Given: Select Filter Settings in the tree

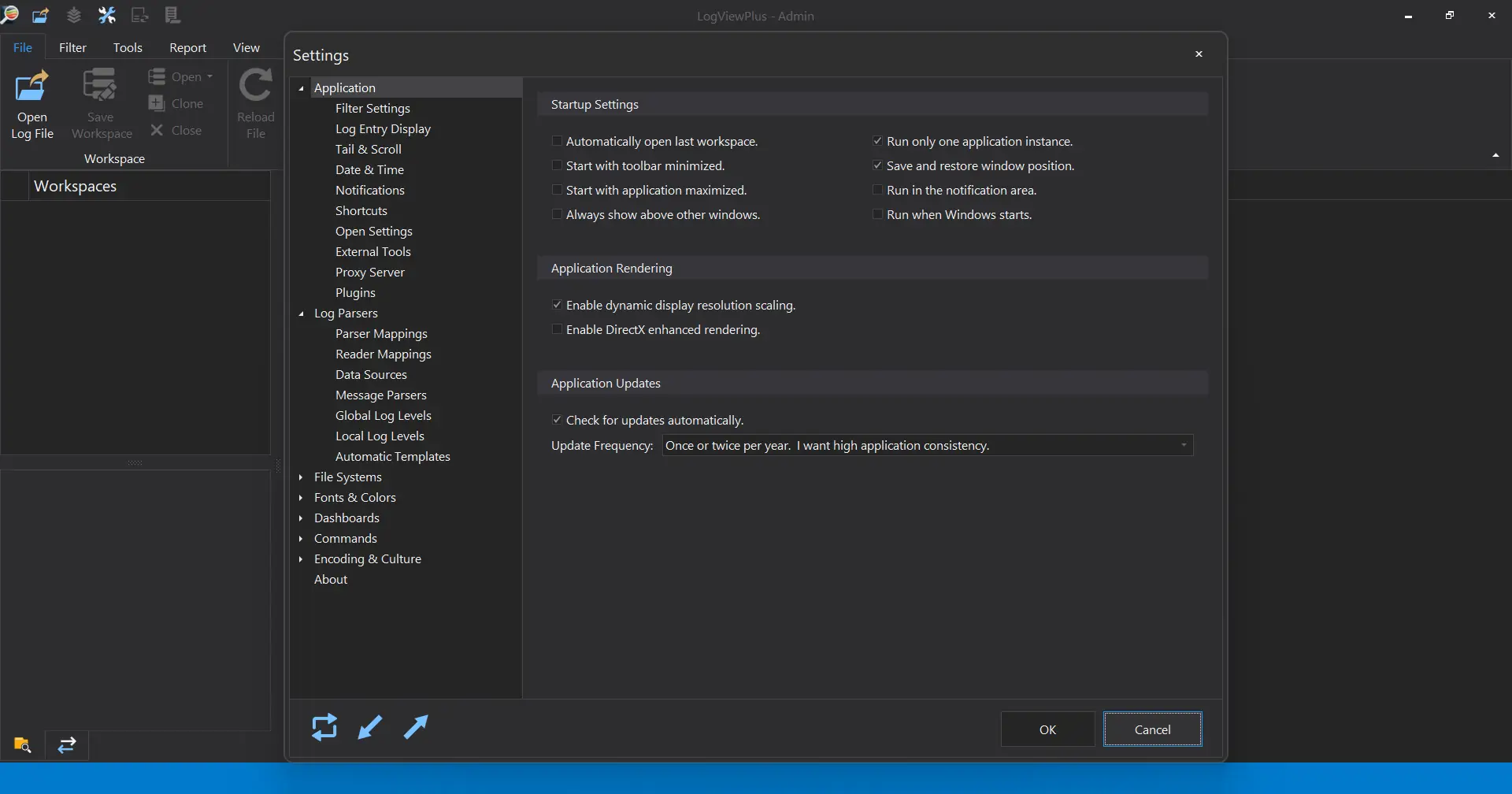Looking at the screenshot, I should tap(372, 108).
